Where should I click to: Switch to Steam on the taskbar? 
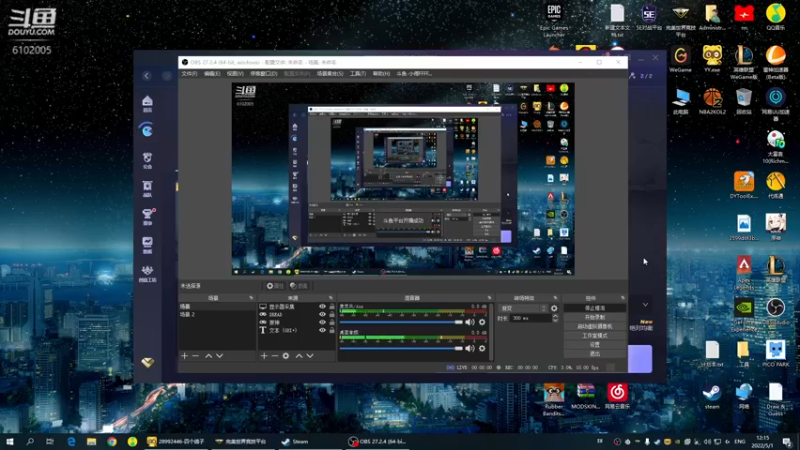coord(295,441)
